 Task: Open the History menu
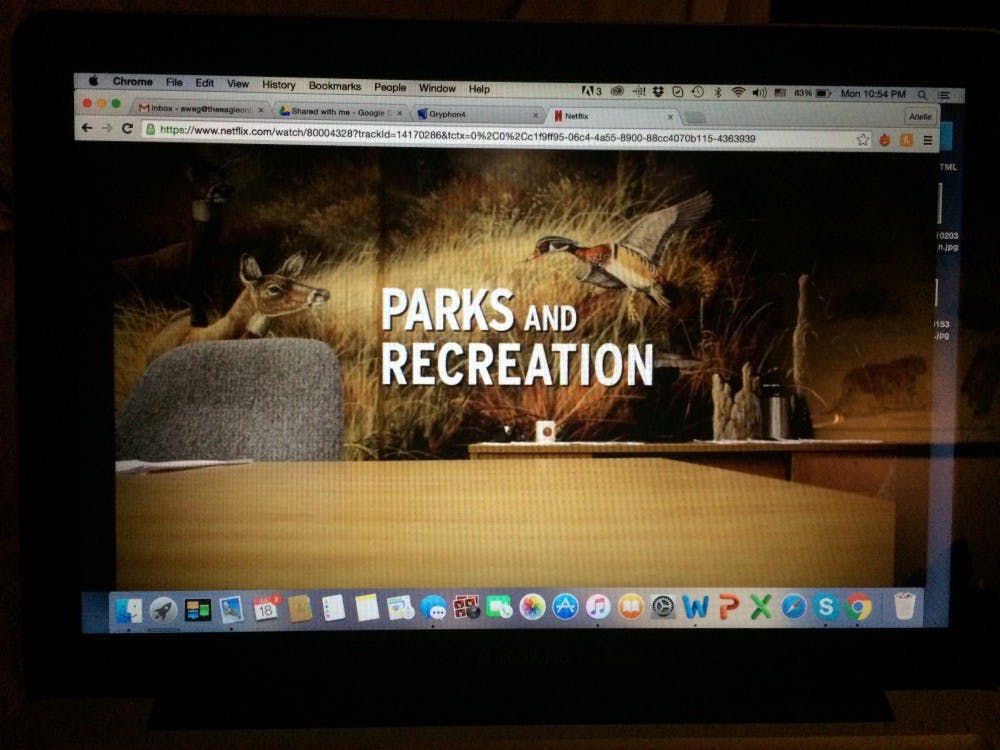pyautogui.click(x=278, y=85)
